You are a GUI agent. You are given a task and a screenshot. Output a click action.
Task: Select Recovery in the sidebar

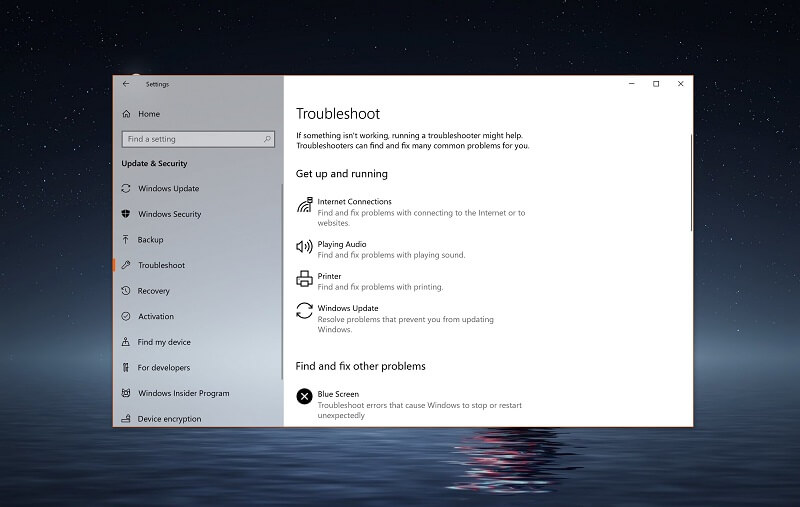[153, 291]
